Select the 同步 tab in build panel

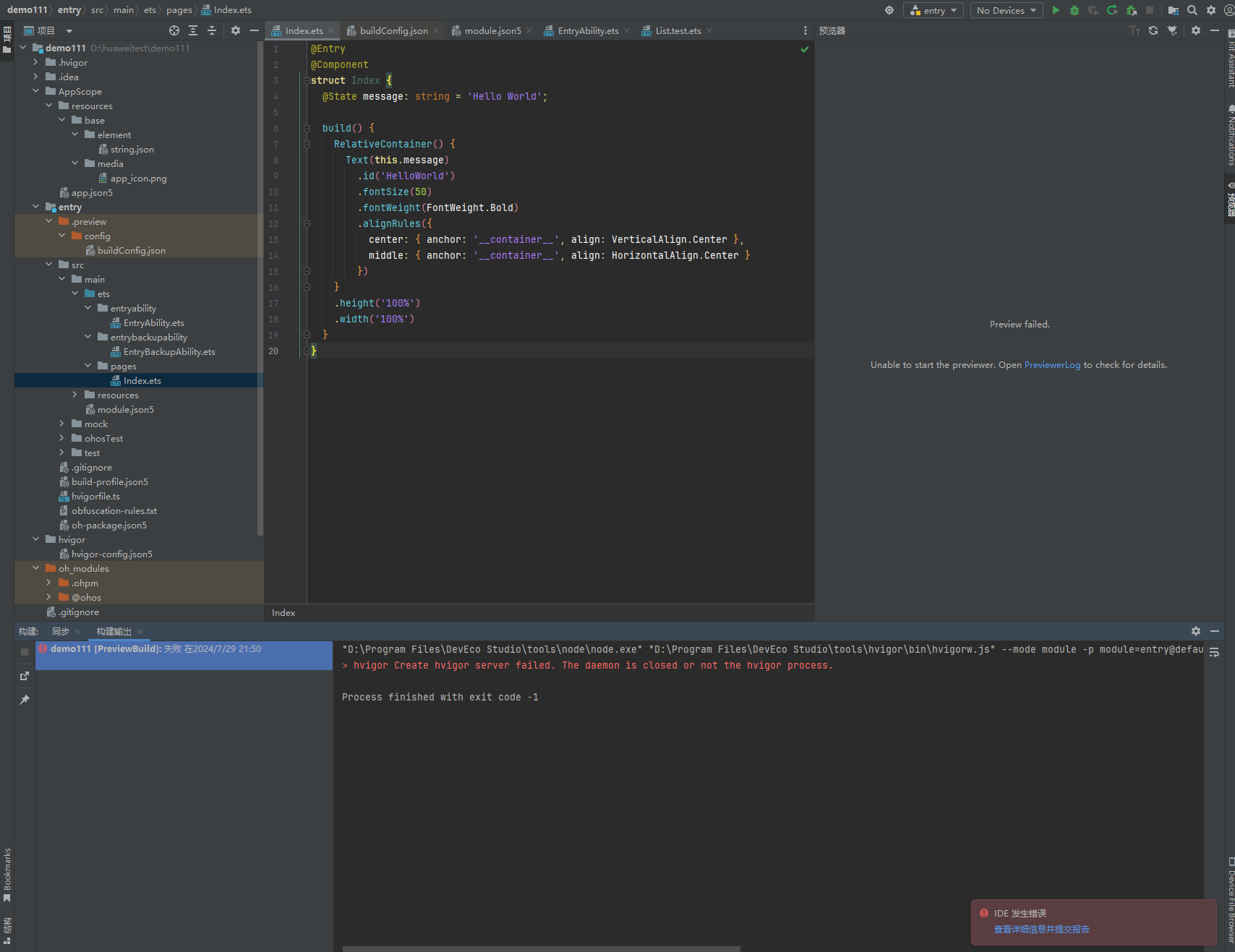point(61,631)
